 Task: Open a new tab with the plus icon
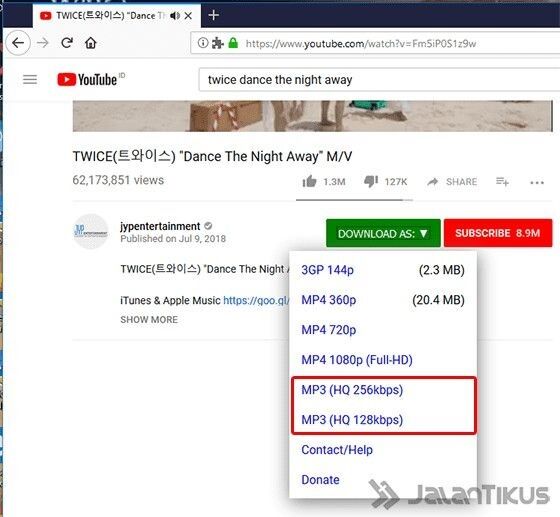pyautogui.click(x=213, y=15)
